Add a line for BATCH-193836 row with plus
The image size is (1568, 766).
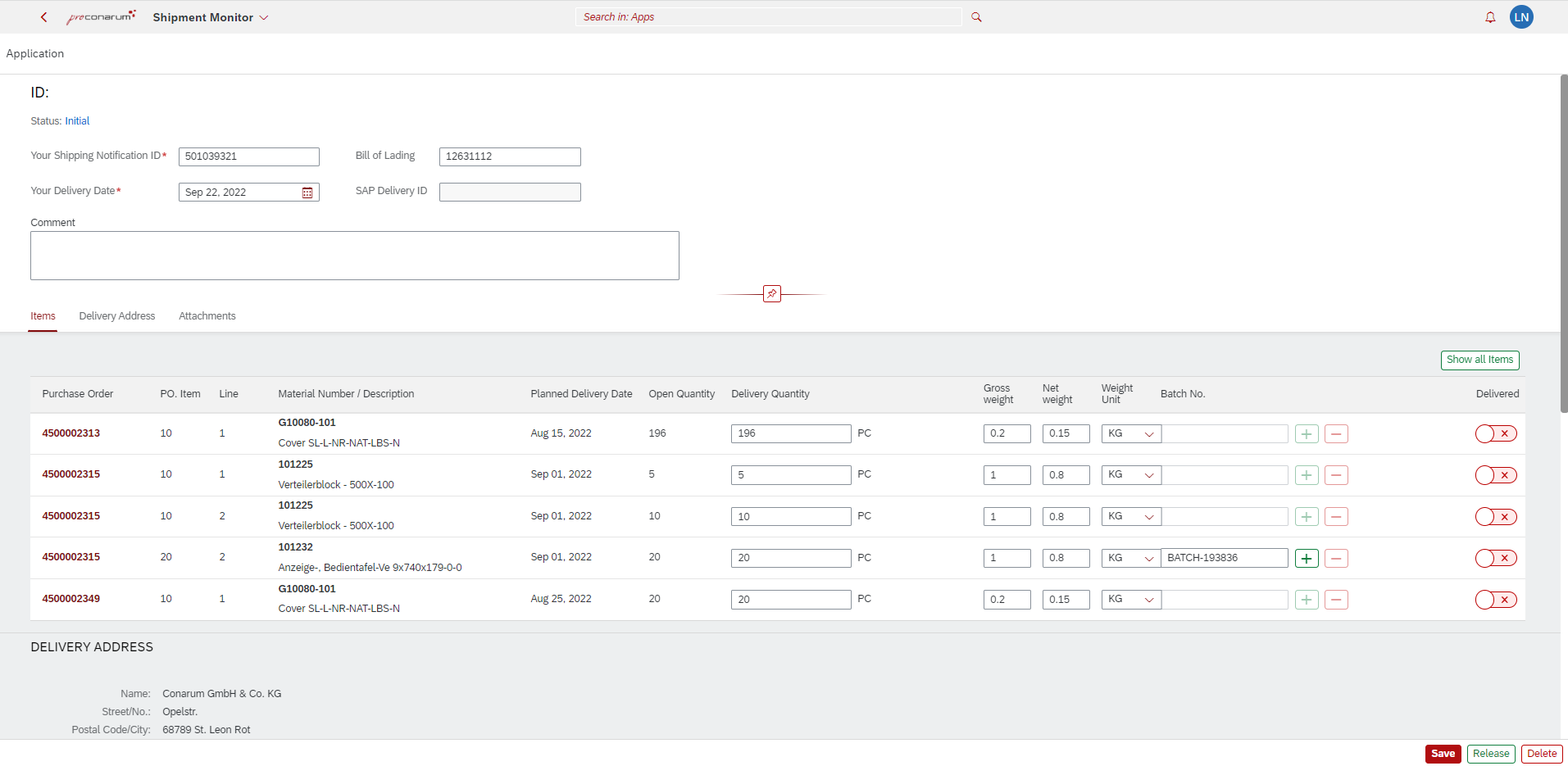click(x=1307, y=559)
